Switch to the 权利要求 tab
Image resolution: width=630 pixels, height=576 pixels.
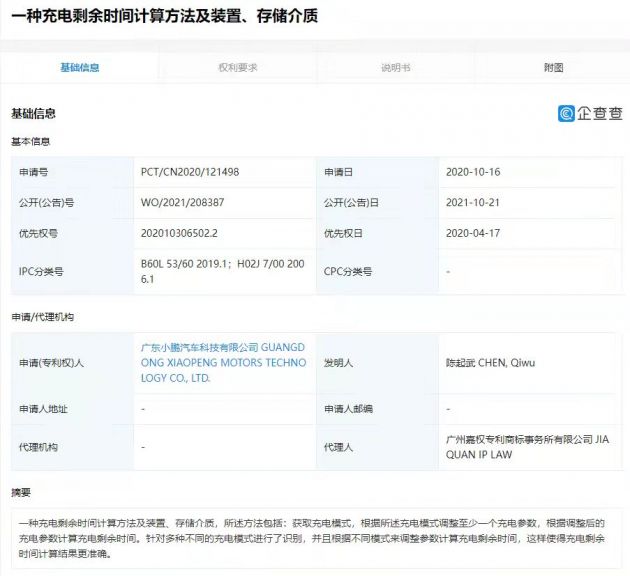point(237,67)
